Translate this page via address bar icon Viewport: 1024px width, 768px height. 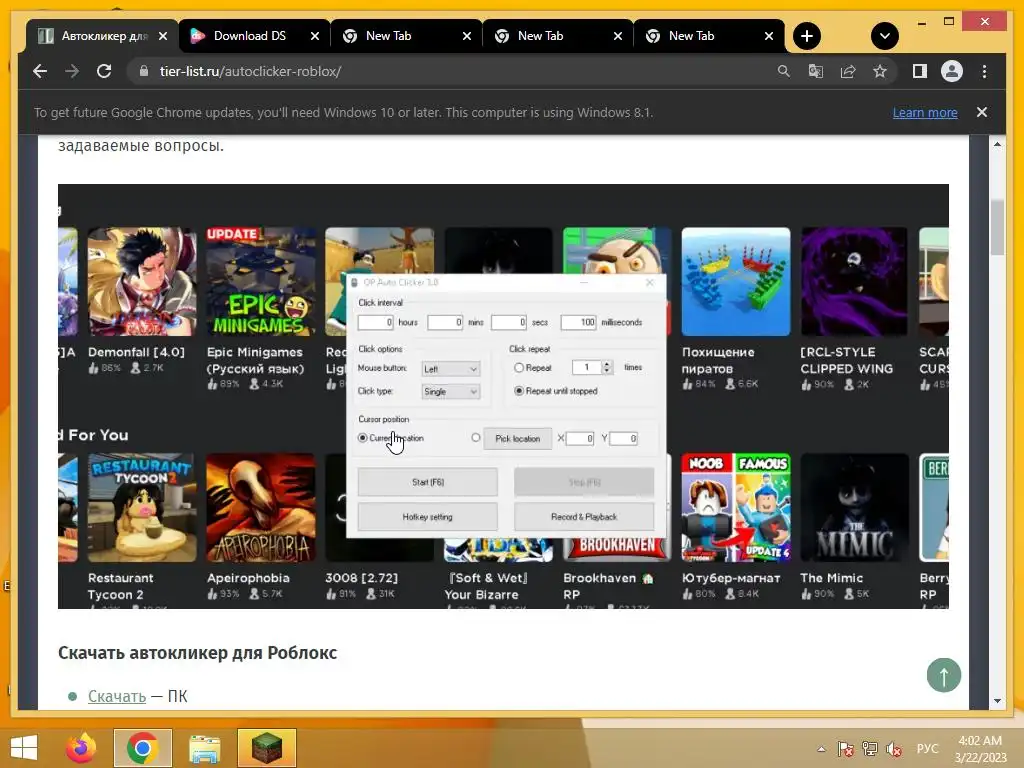click(816, 71)
